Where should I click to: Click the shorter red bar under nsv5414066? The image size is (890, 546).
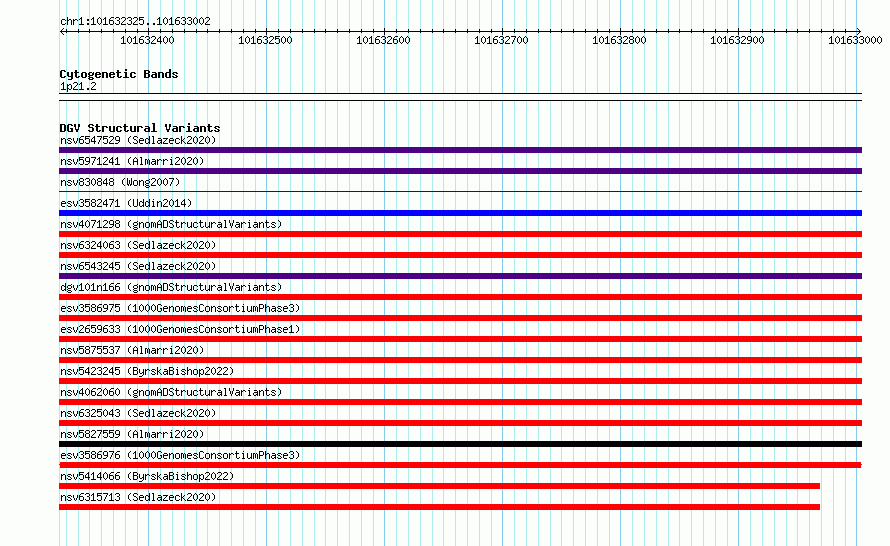[439, 486]
